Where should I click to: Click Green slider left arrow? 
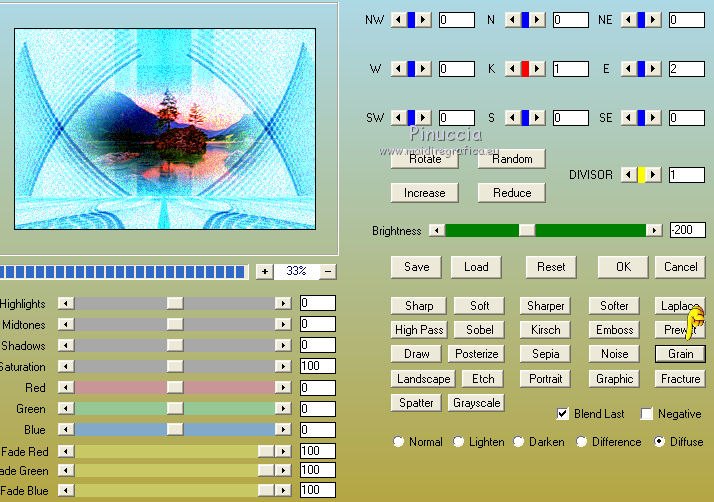pyautogui.click(x=66, y=409)
